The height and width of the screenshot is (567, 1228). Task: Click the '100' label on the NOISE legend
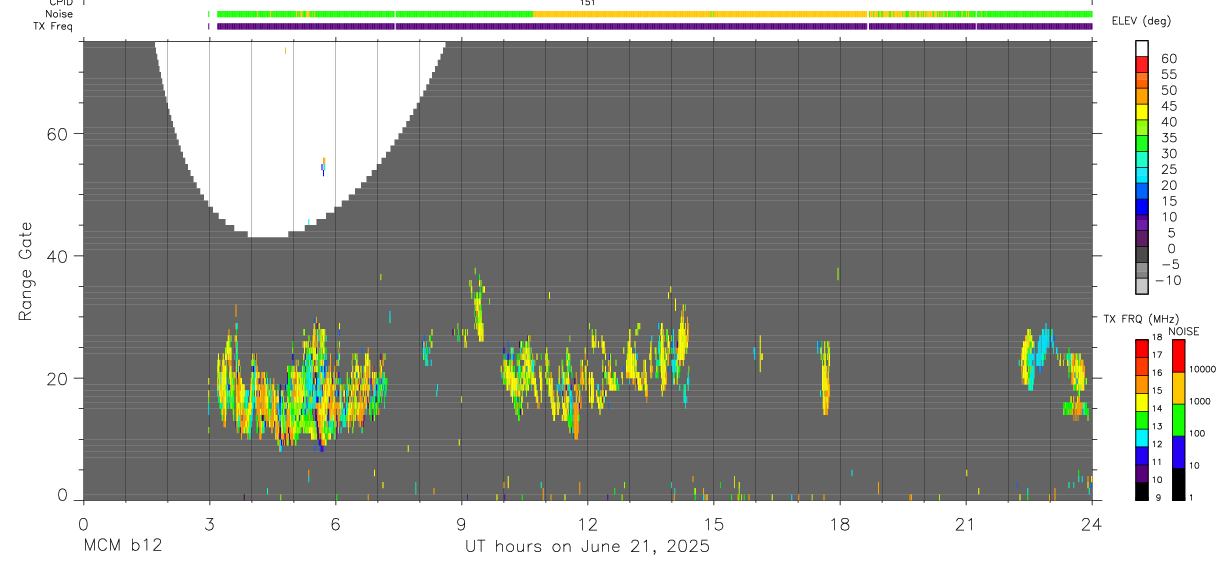point(1198,433)
